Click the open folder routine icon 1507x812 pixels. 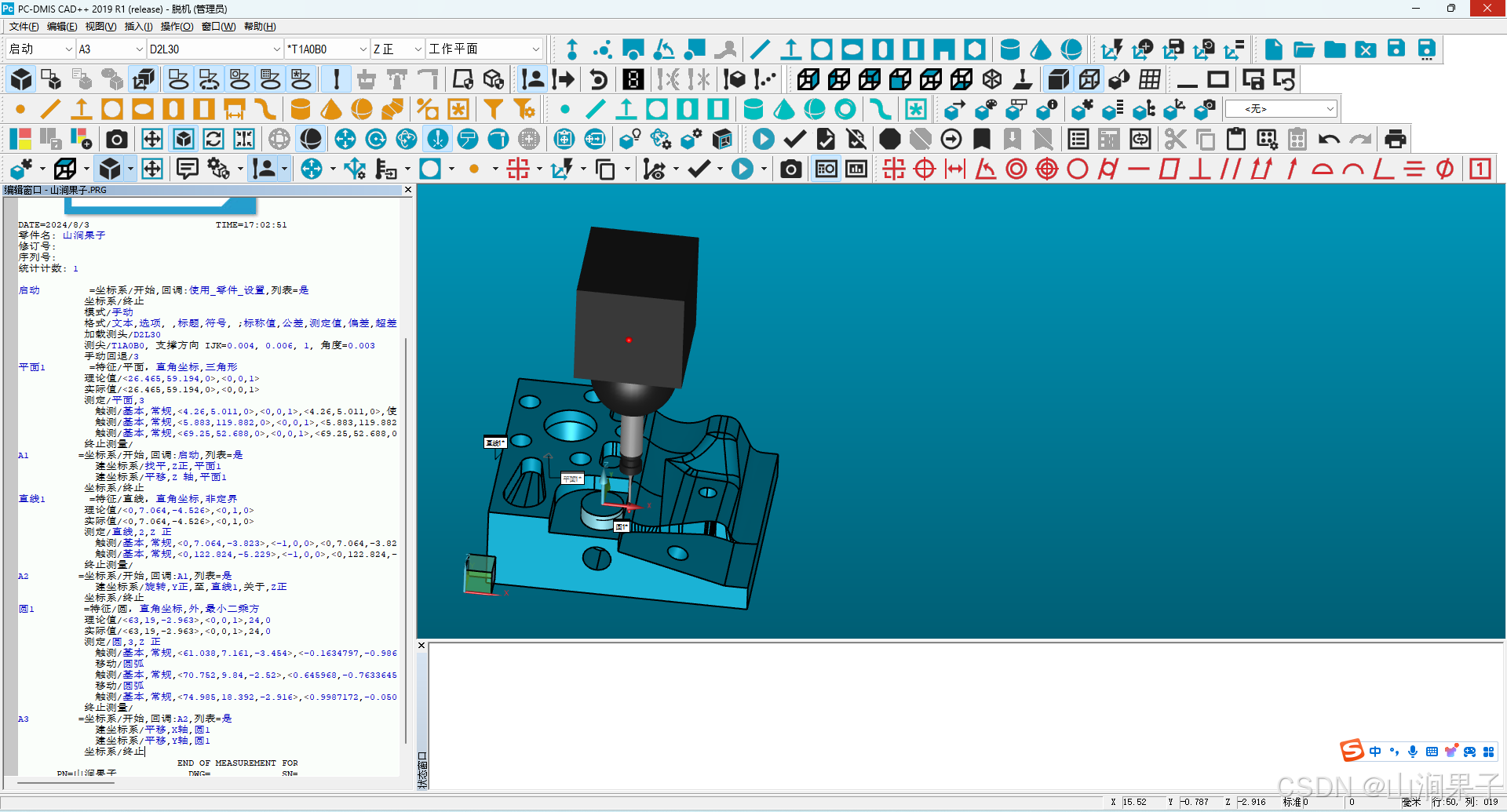click(1304, 49)
